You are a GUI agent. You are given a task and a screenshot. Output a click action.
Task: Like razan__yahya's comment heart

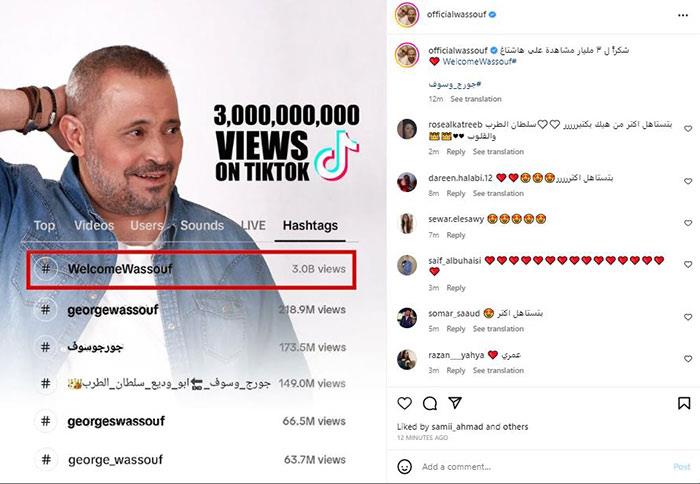(x=688, y=359)
